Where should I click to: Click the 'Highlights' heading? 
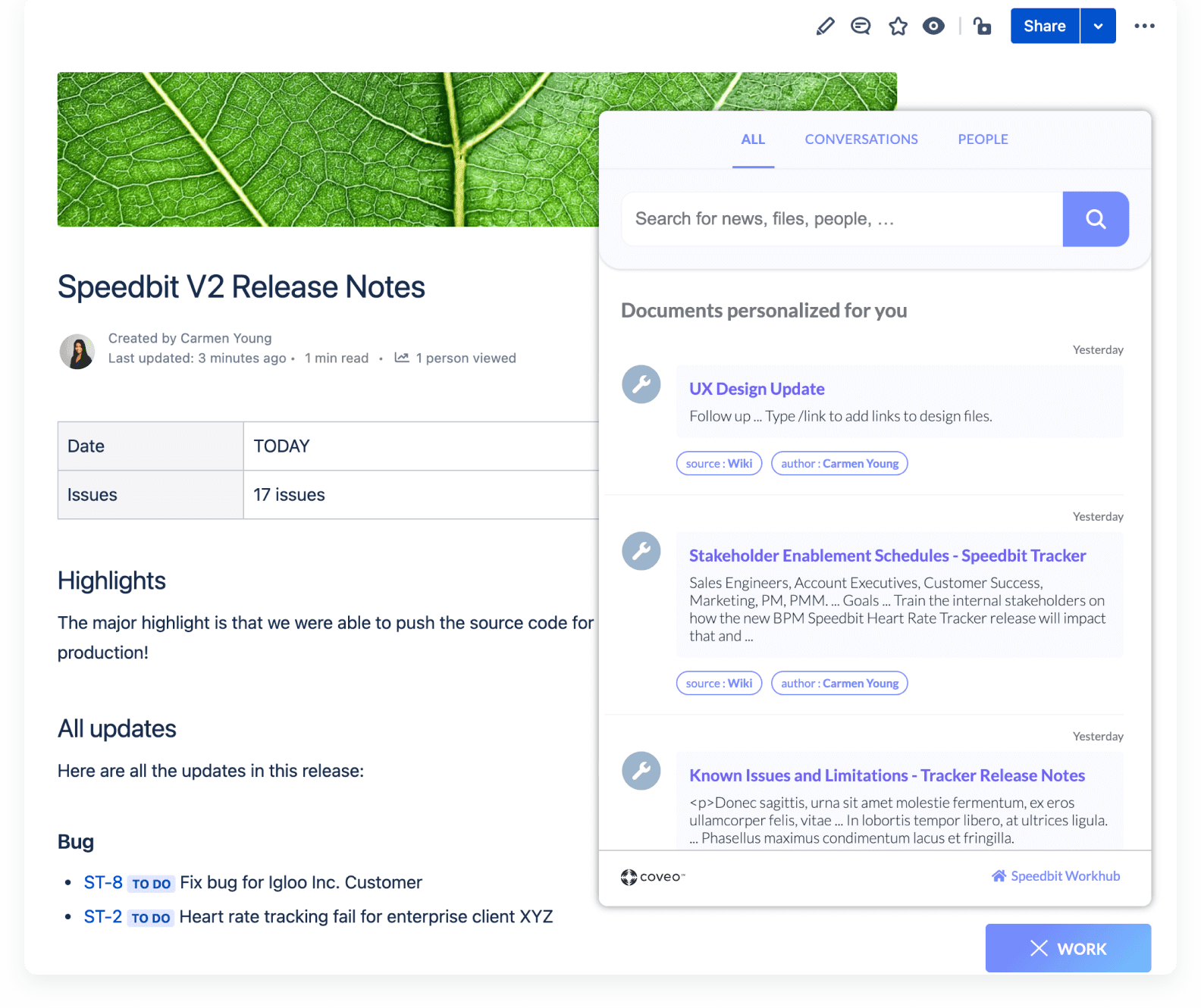click(x=111, y=581)
